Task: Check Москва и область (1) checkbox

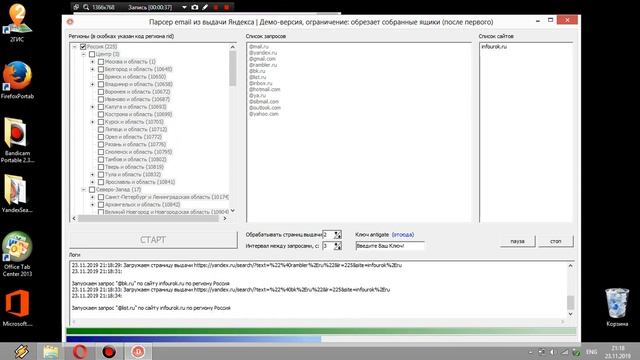Action: pyautogui.click(x=101, y=62)
